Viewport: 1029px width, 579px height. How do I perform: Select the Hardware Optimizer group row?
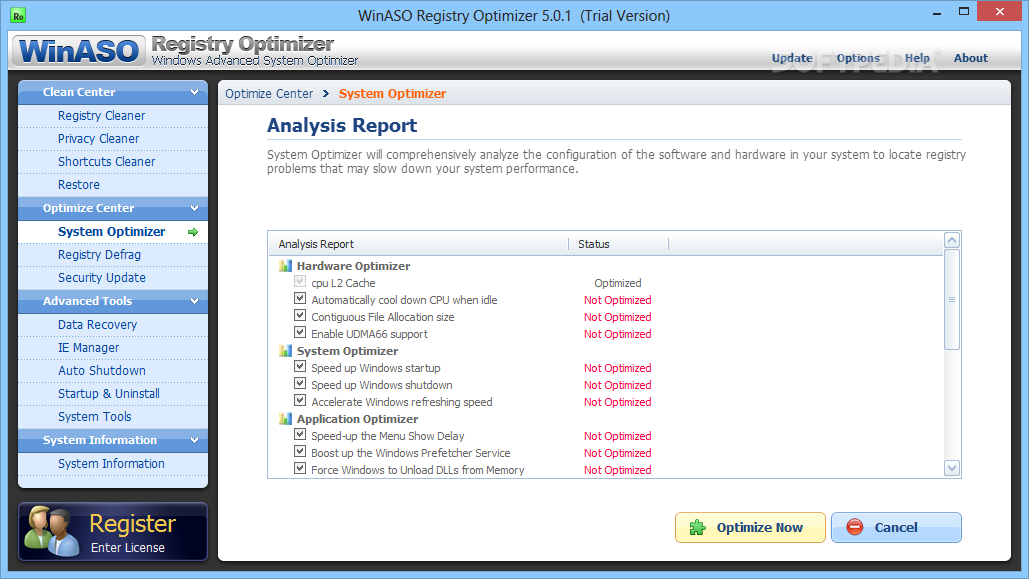pos(353,266)
